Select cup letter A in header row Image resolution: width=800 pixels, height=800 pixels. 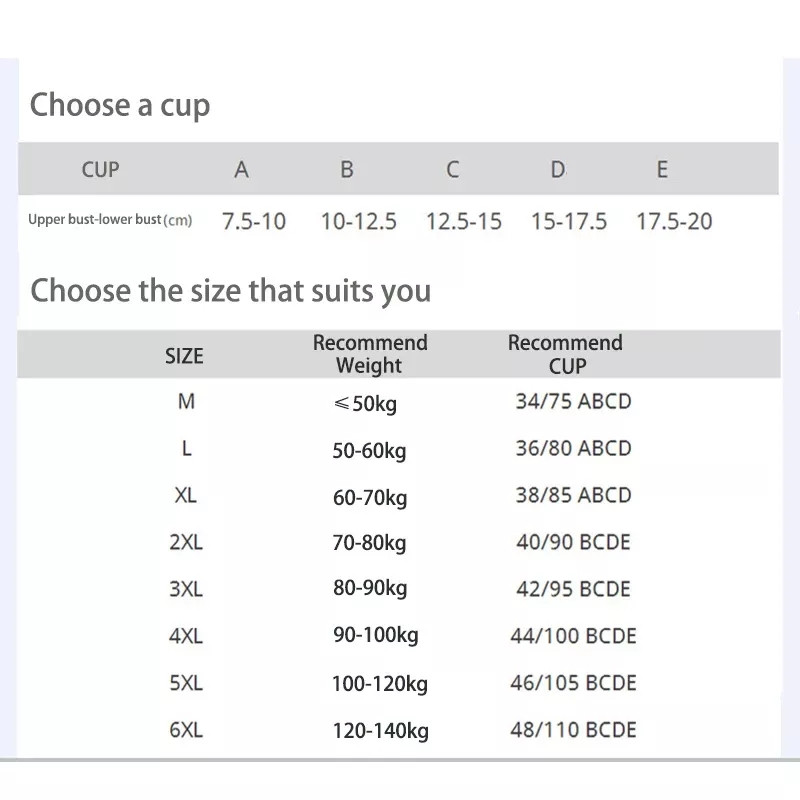pos(241,170)
